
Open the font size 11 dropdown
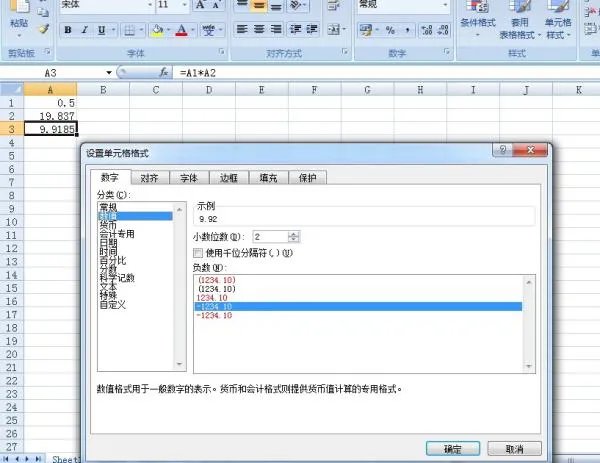coord(184,5)
